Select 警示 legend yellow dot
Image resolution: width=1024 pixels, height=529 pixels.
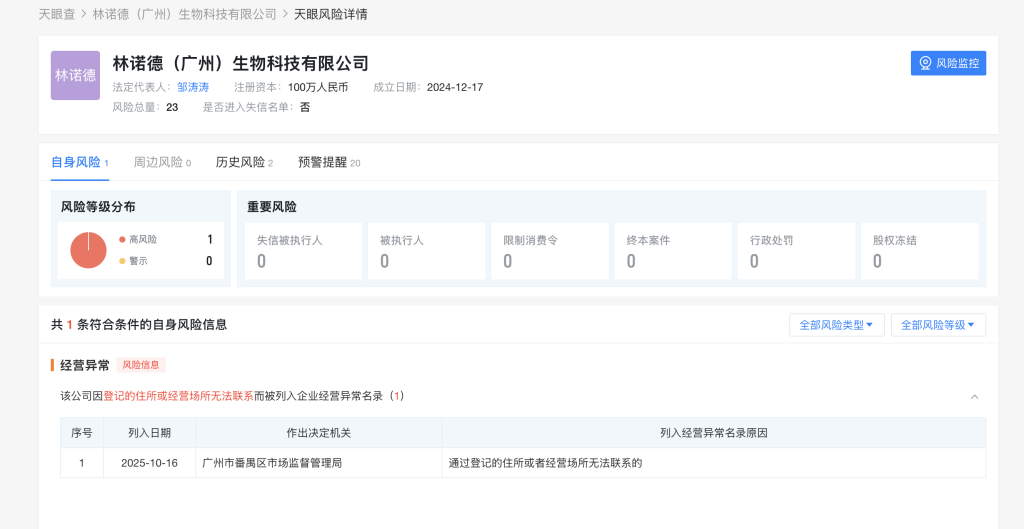coord(122,261)
